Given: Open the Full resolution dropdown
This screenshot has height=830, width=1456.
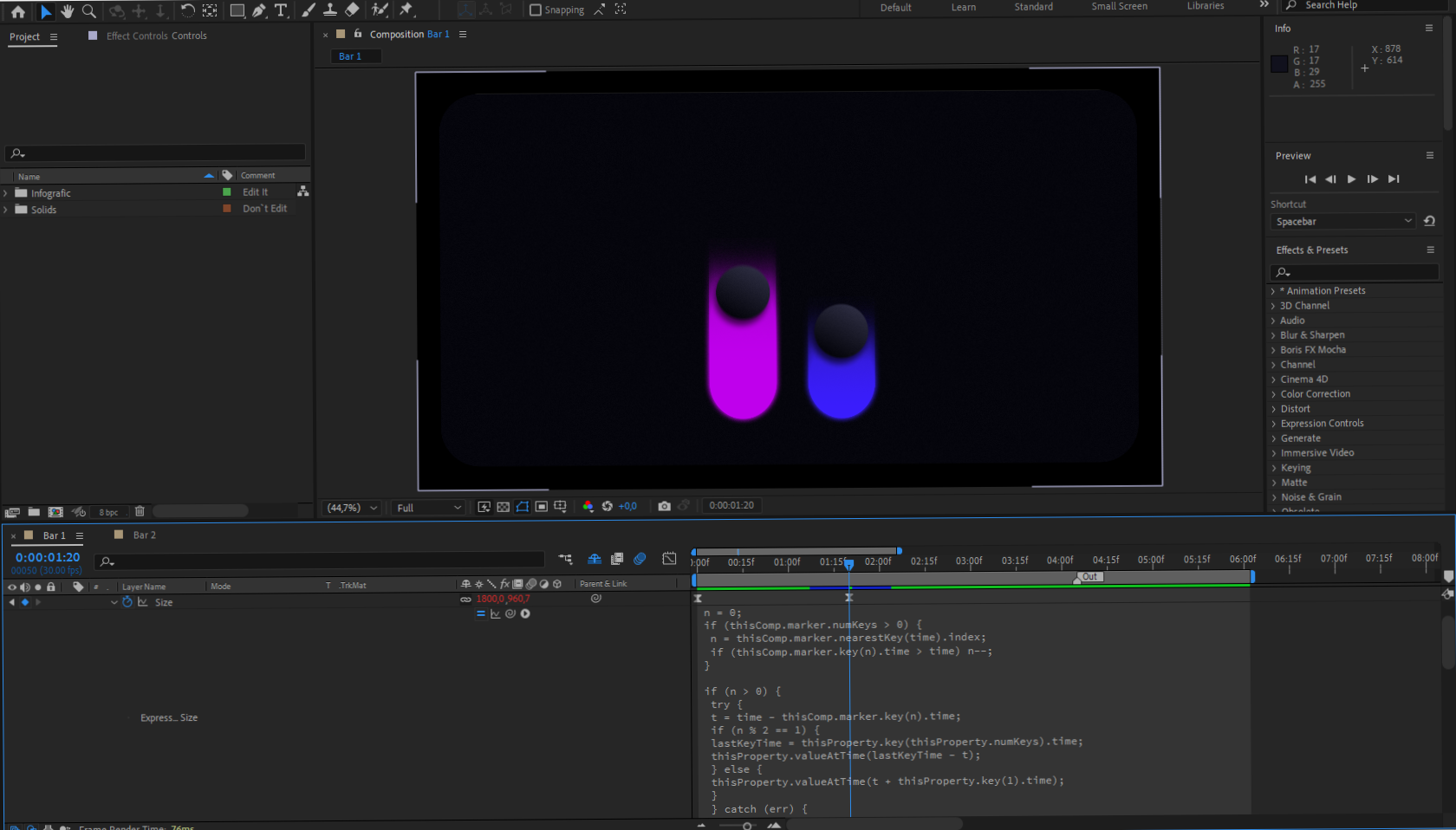Looking at the screenshot, I should 427,507.
